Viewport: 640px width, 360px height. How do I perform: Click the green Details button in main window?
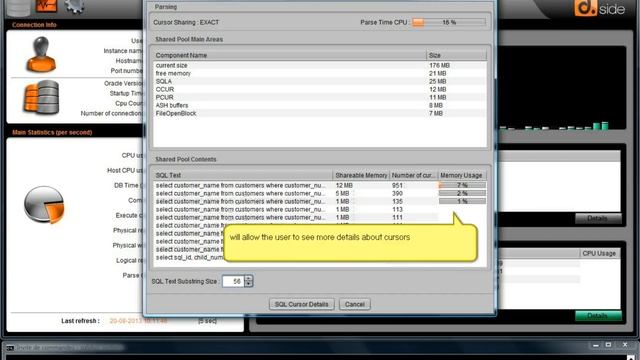pyautogui.click(x=598, y=316)
